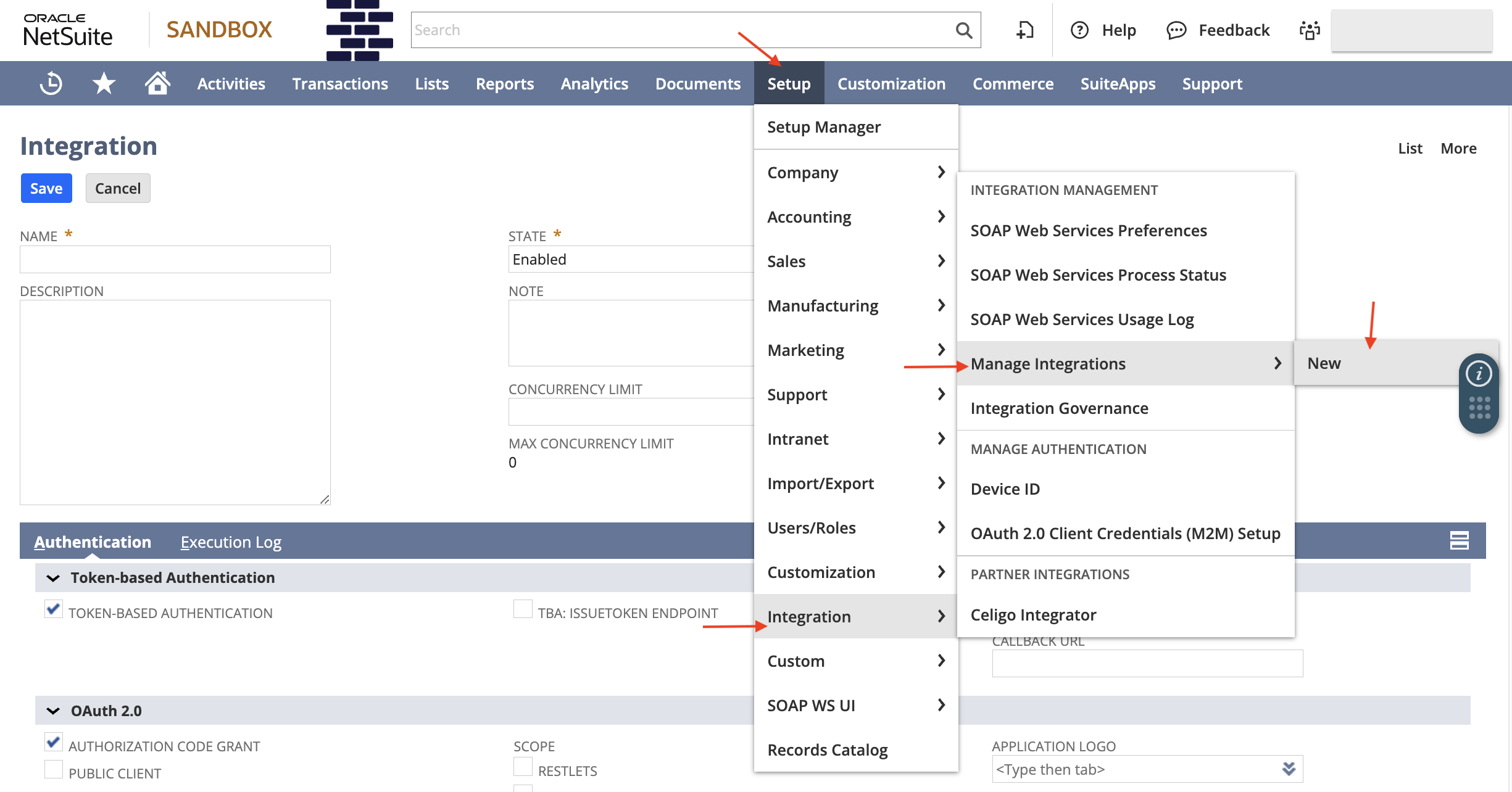Click the Cancel button
This screenshot has height=792, width=1512.
point(116,188)
